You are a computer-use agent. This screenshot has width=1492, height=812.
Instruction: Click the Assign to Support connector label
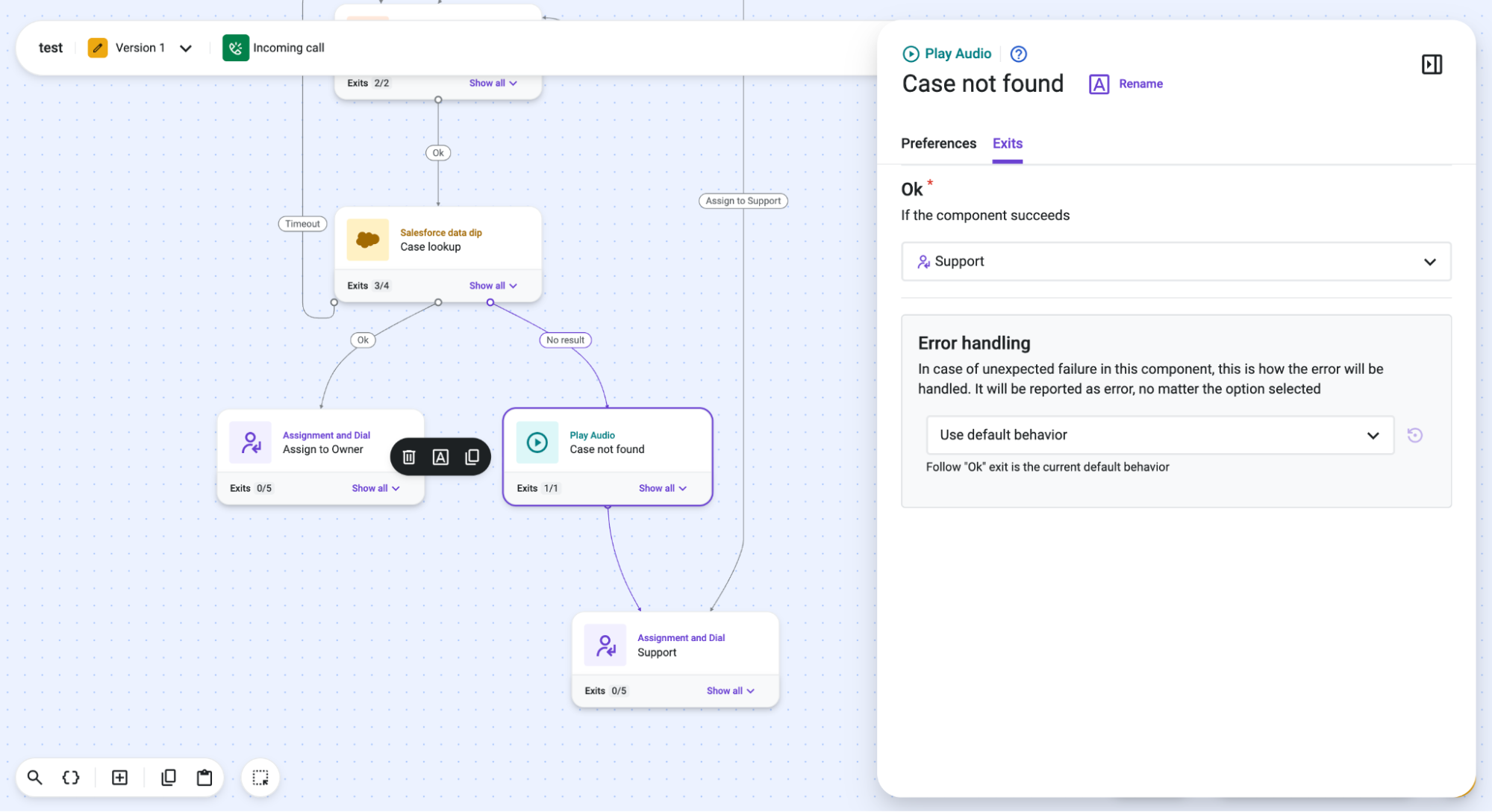click(743, 202)
